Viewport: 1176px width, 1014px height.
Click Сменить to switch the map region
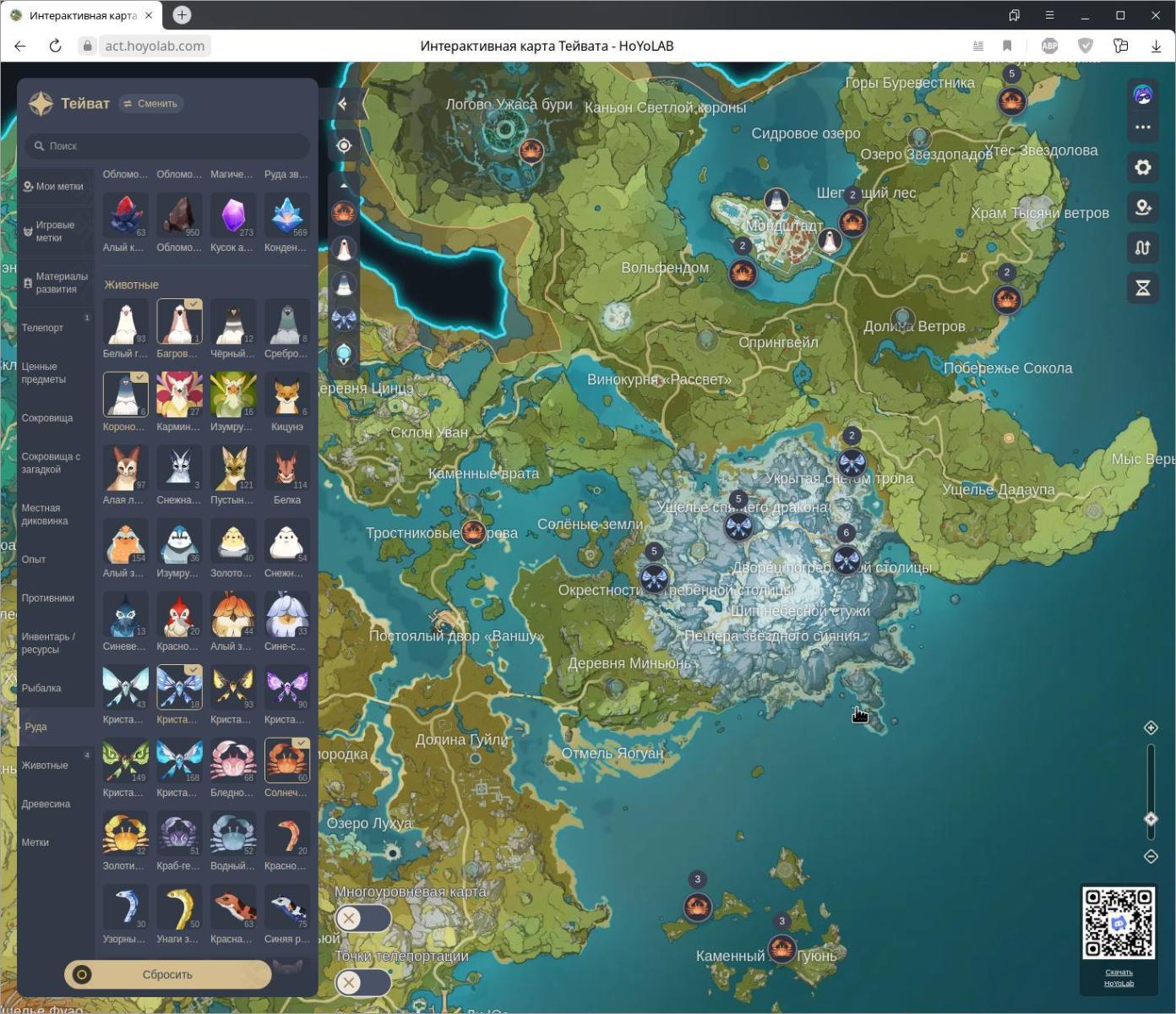[151, 104]
